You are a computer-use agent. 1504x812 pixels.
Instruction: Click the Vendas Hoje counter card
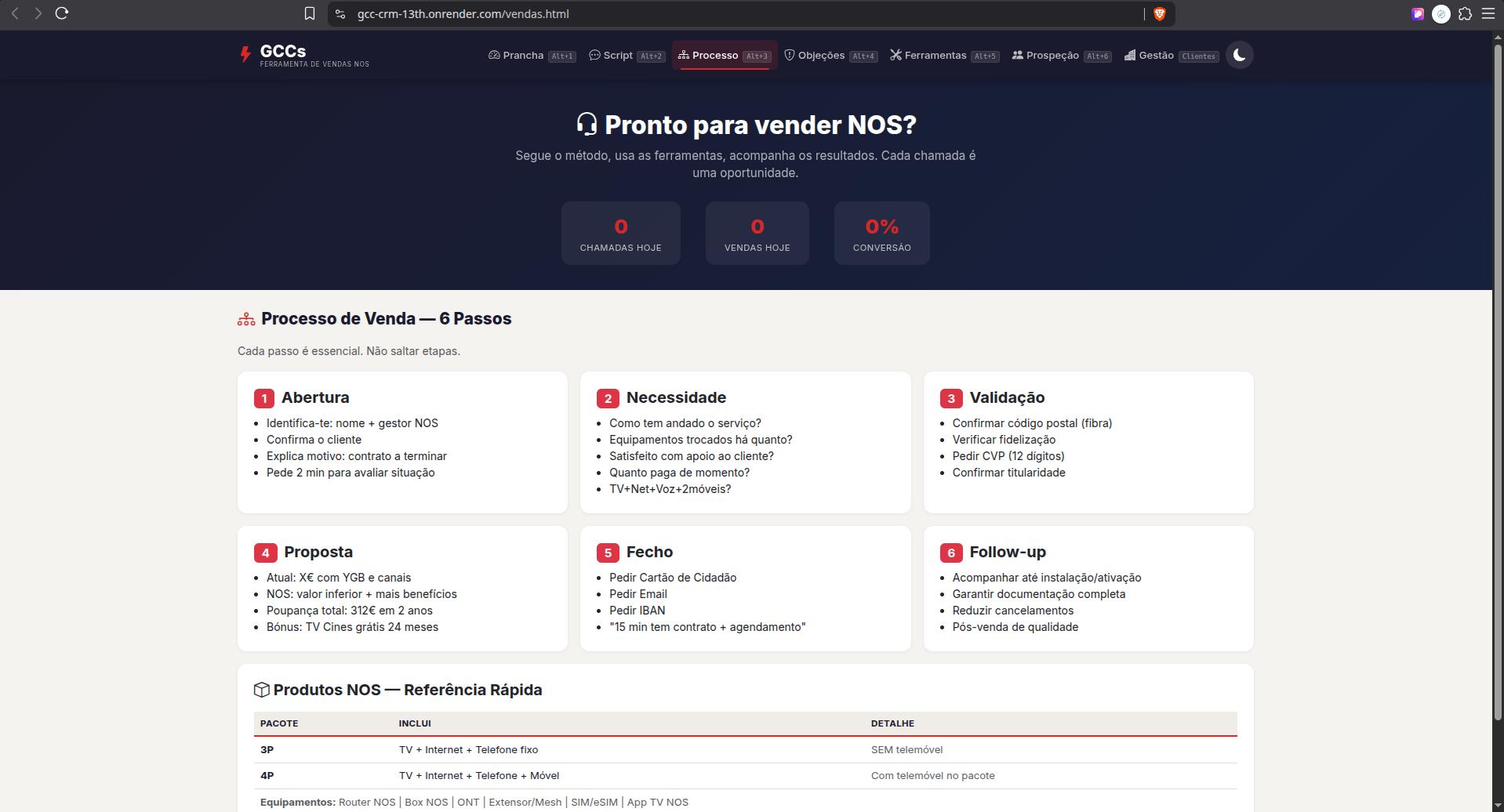757,233
